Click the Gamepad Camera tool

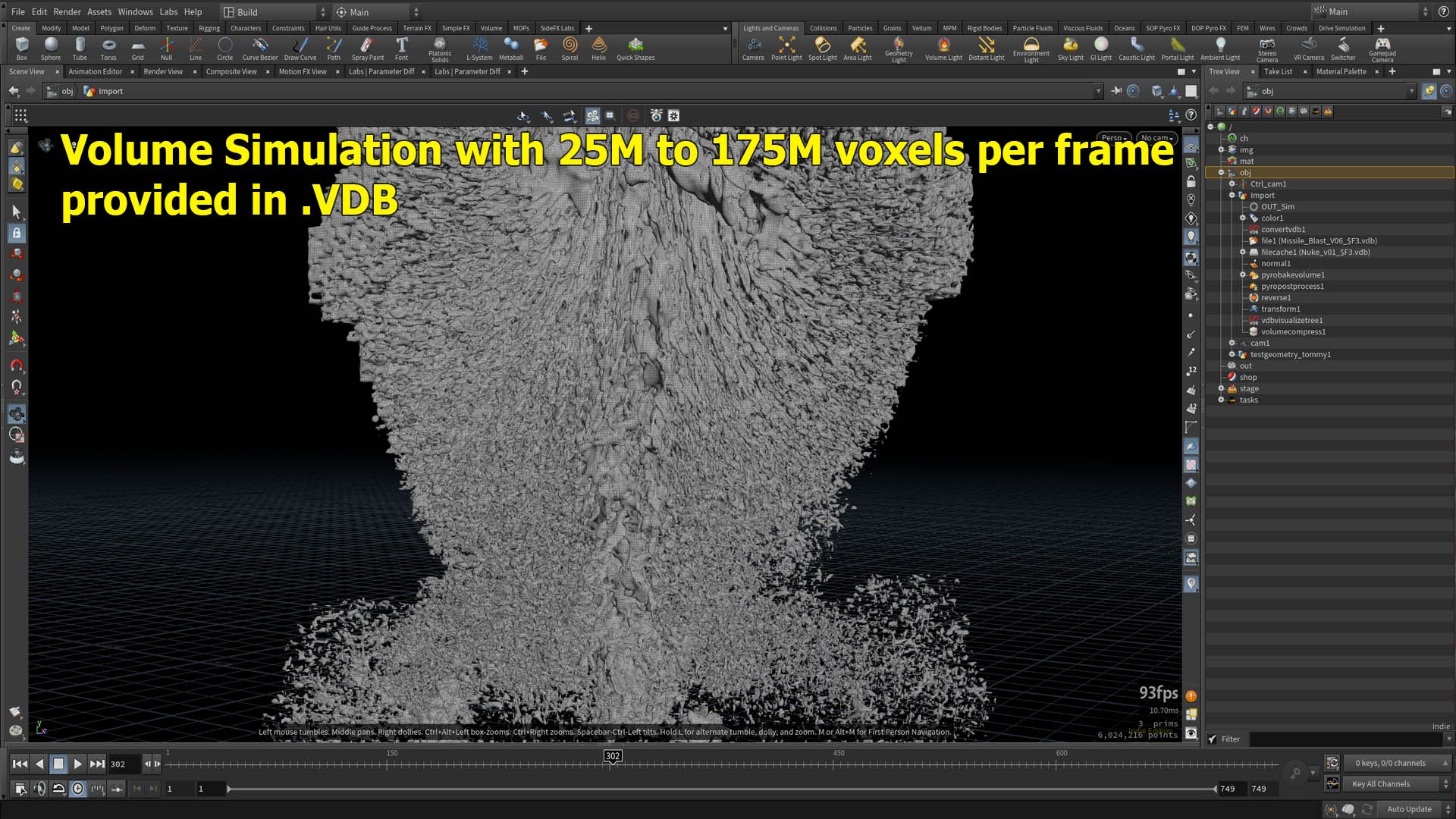(1382, 49)
